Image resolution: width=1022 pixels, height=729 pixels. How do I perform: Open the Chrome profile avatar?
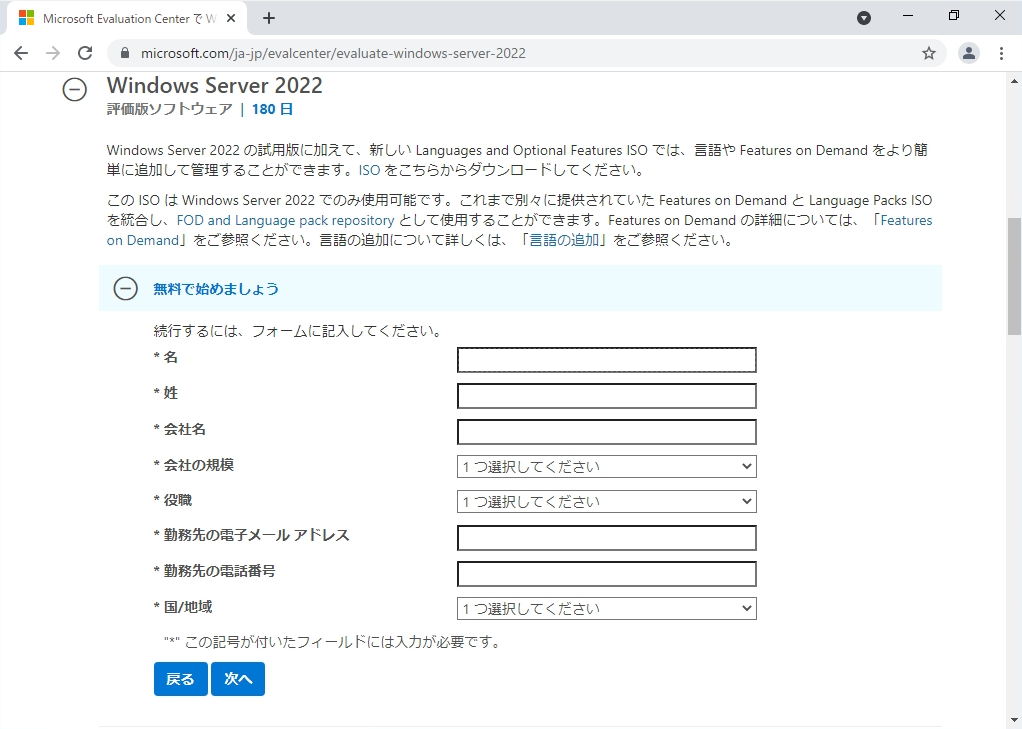969,53
